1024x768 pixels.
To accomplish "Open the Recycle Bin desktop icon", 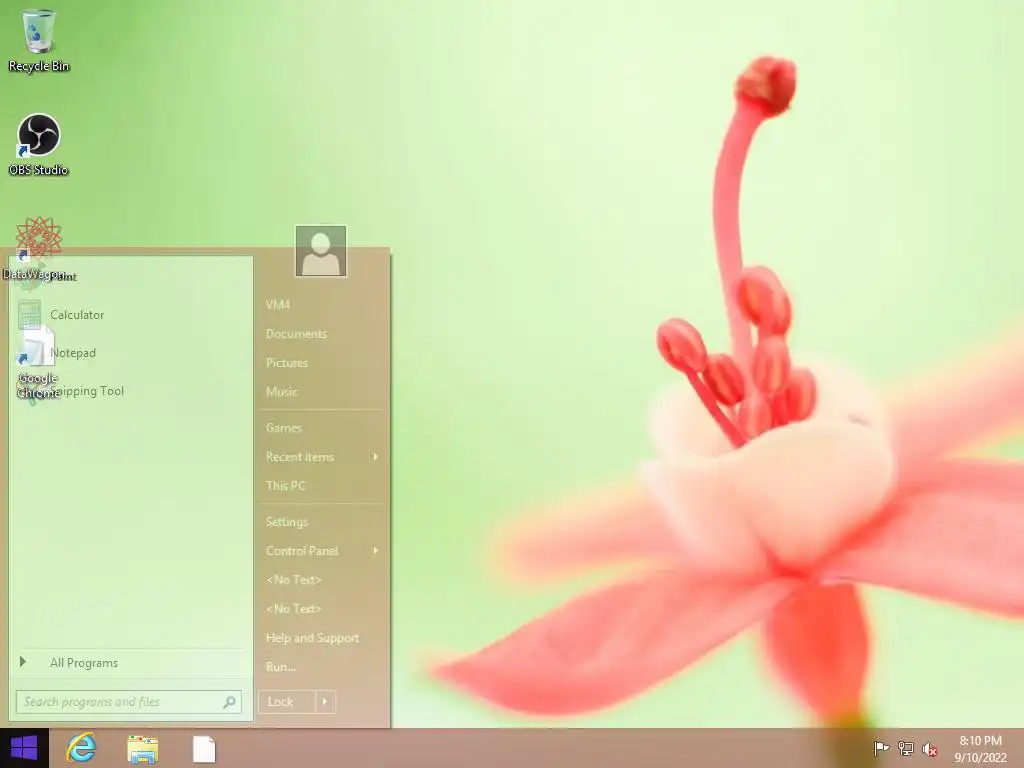I will 39,40.
